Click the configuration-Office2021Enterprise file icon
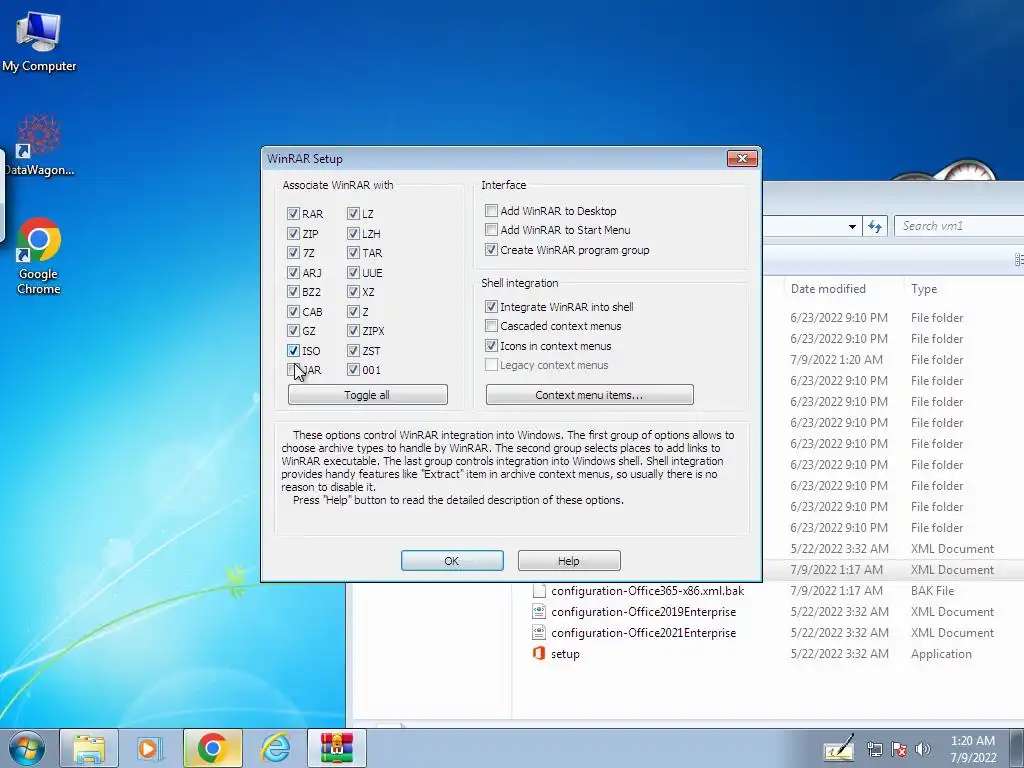Image resolution: width=1024 pixels, height=768 pixels. click(539, 633)
